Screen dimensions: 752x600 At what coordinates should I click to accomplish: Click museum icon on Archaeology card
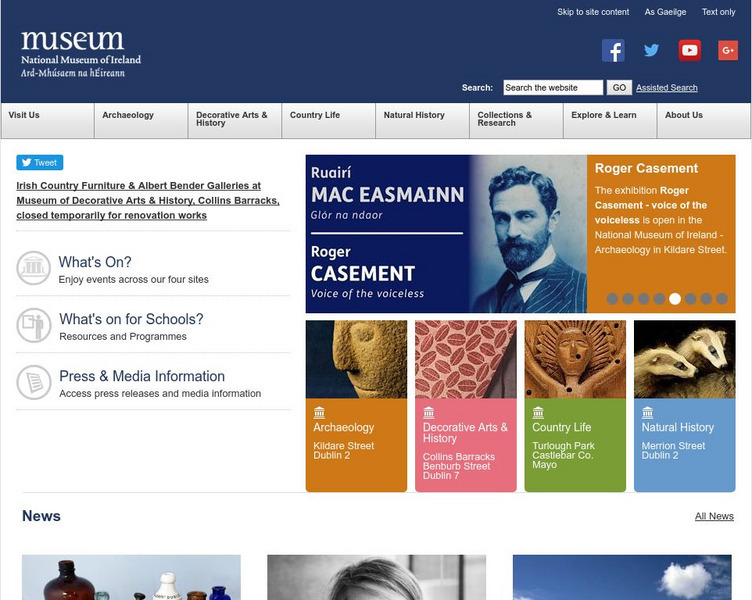pos(319,412)
